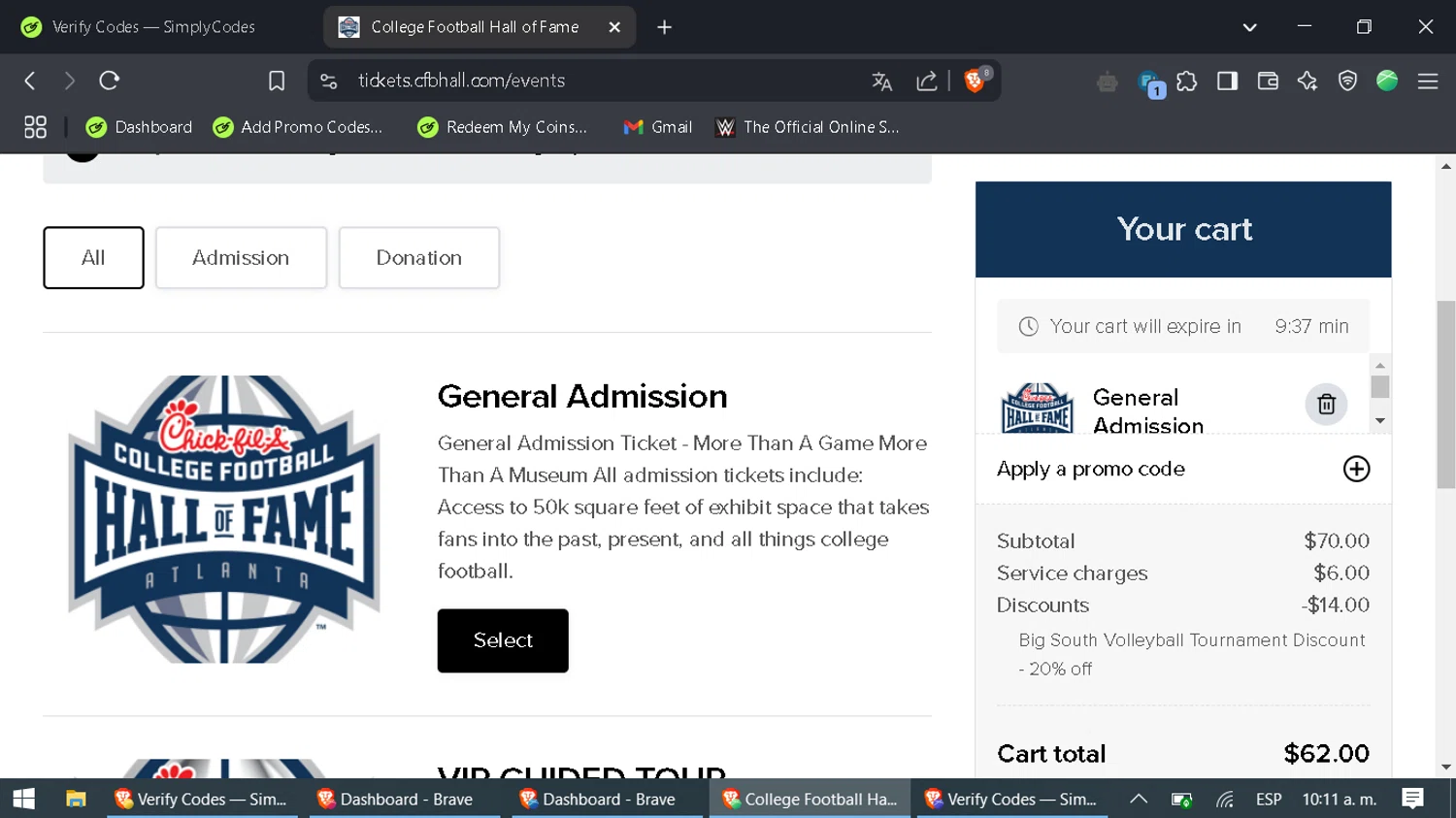Screen dimensions: 1456x818
Task: Open Leo AI sparkle icon
Action: pyautogui.click(x=1307, y=82)
